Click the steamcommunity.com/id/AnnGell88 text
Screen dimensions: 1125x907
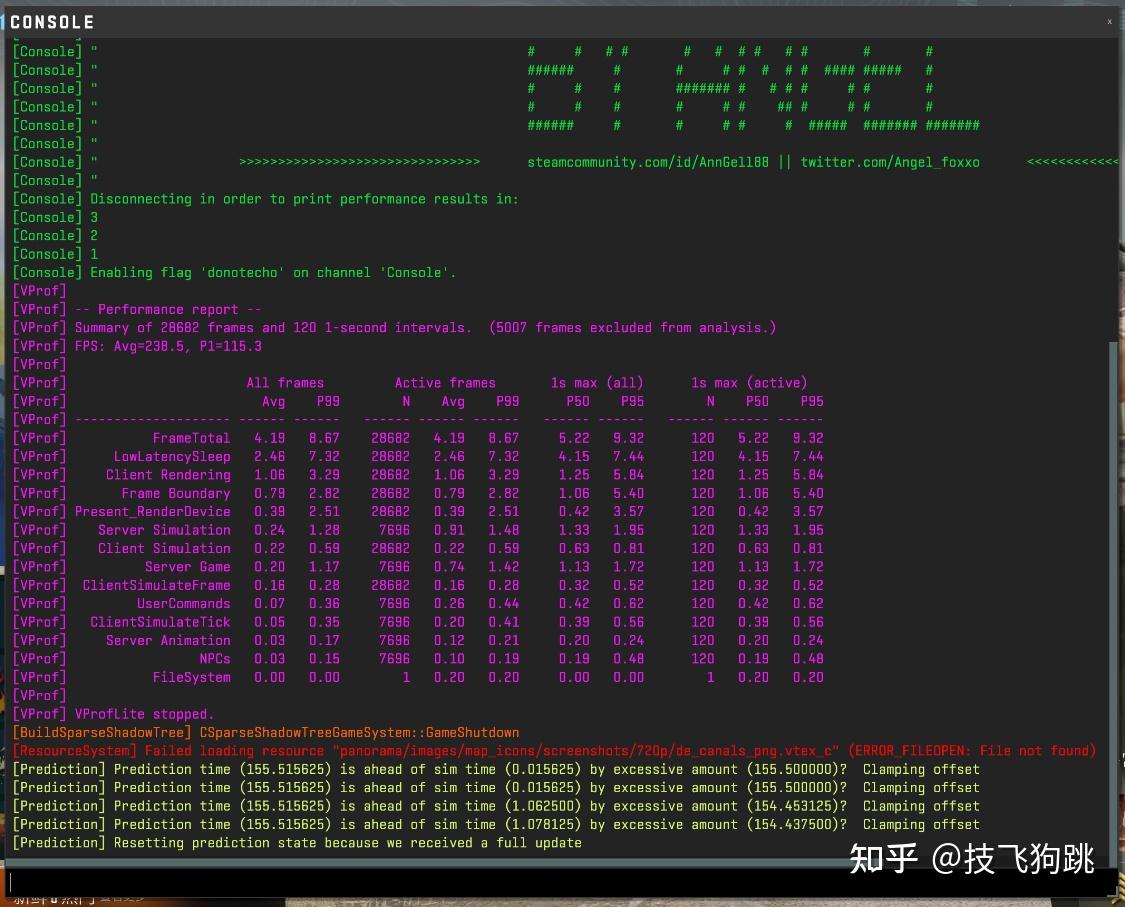pyautogui.click(x=648, y=162)
